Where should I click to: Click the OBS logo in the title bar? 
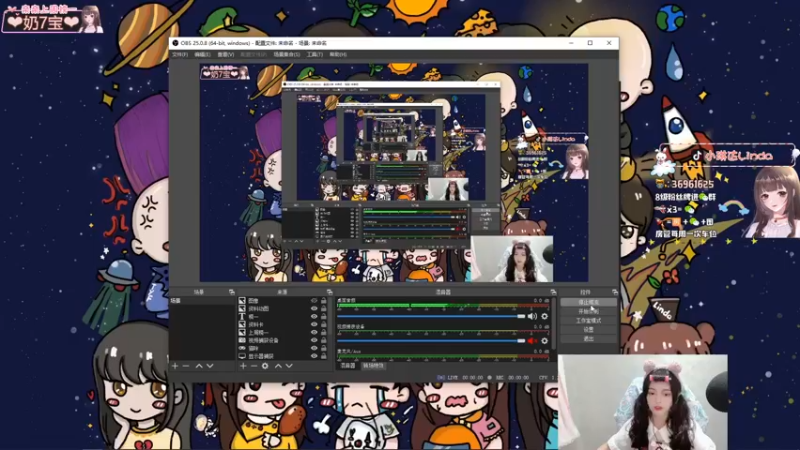(x=176, y=43)
